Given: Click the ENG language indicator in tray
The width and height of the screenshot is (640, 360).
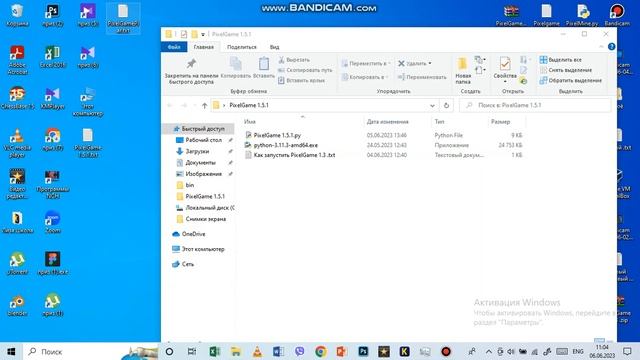Looking at the screenshot, I should pyautogui.click(x=578, y=351).
